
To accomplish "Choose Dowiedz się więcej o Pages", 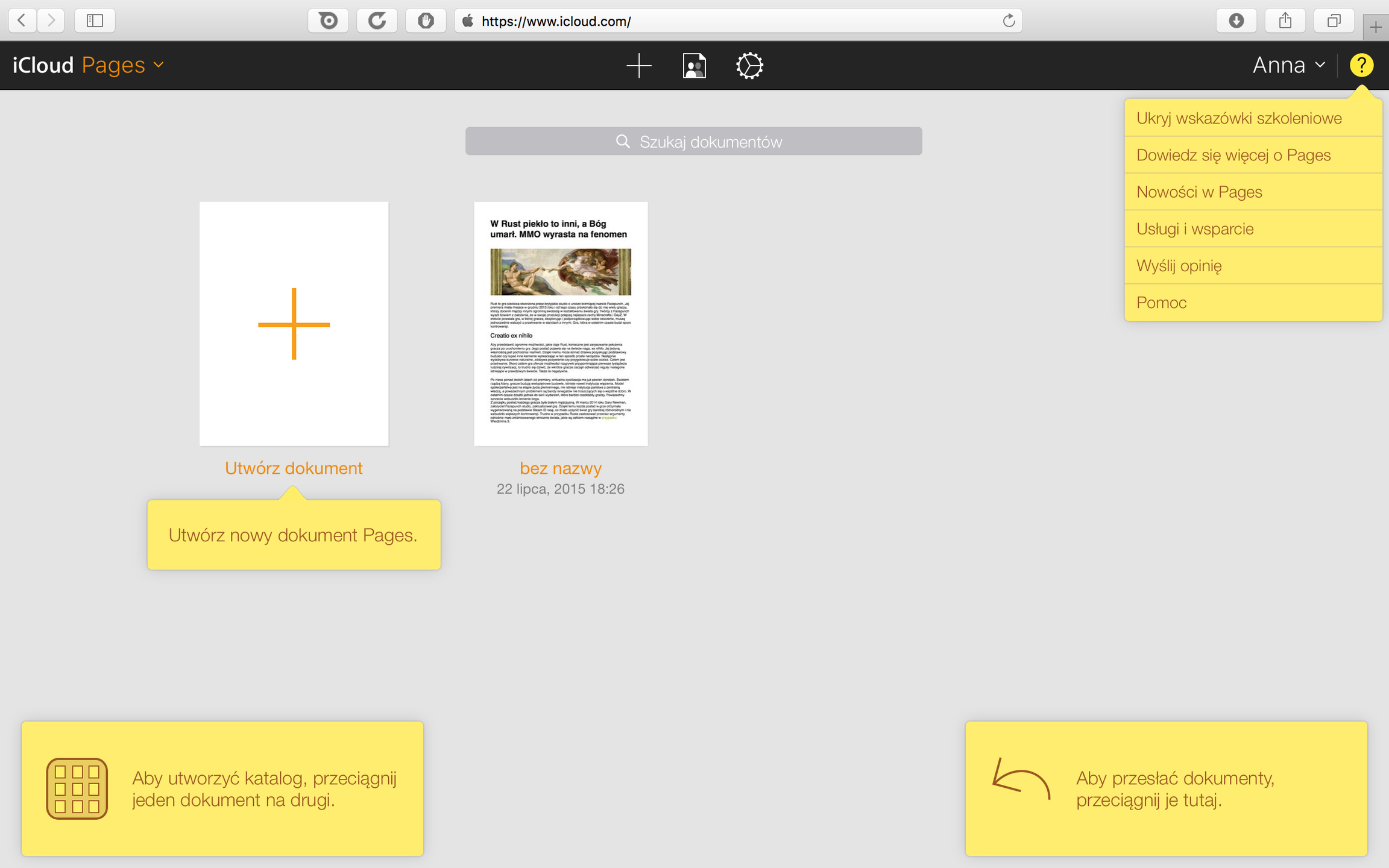I will click(x=1253, y=155).
